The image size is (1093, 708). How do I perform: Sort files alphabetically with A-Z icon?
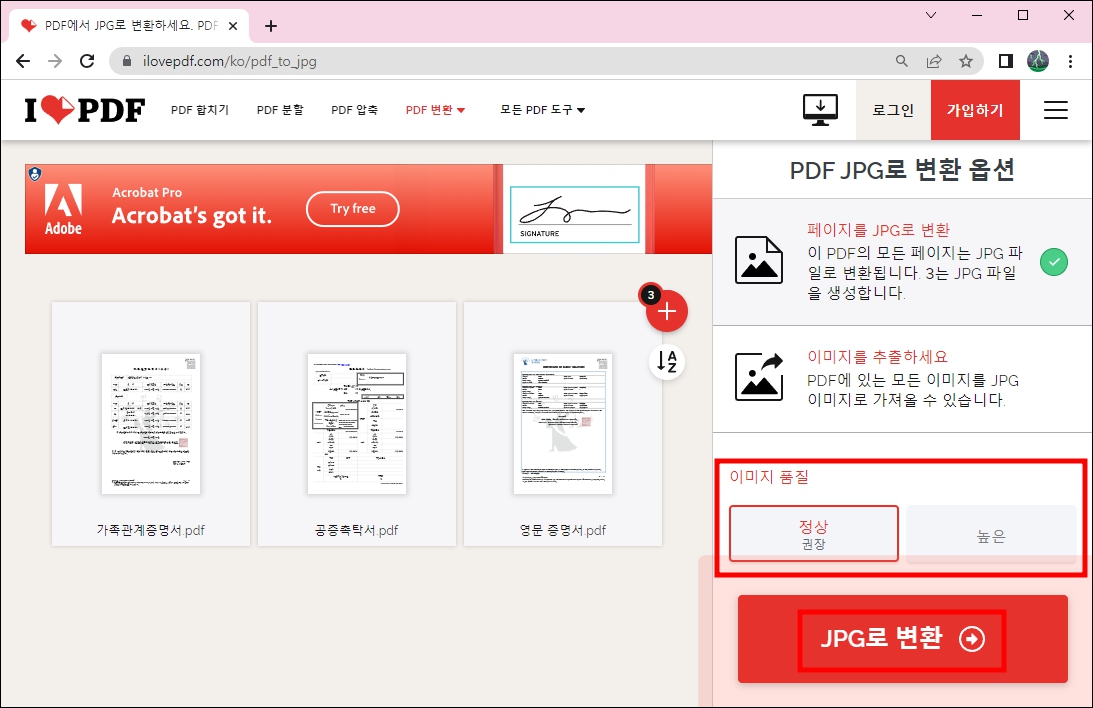[x=667, y=362]
